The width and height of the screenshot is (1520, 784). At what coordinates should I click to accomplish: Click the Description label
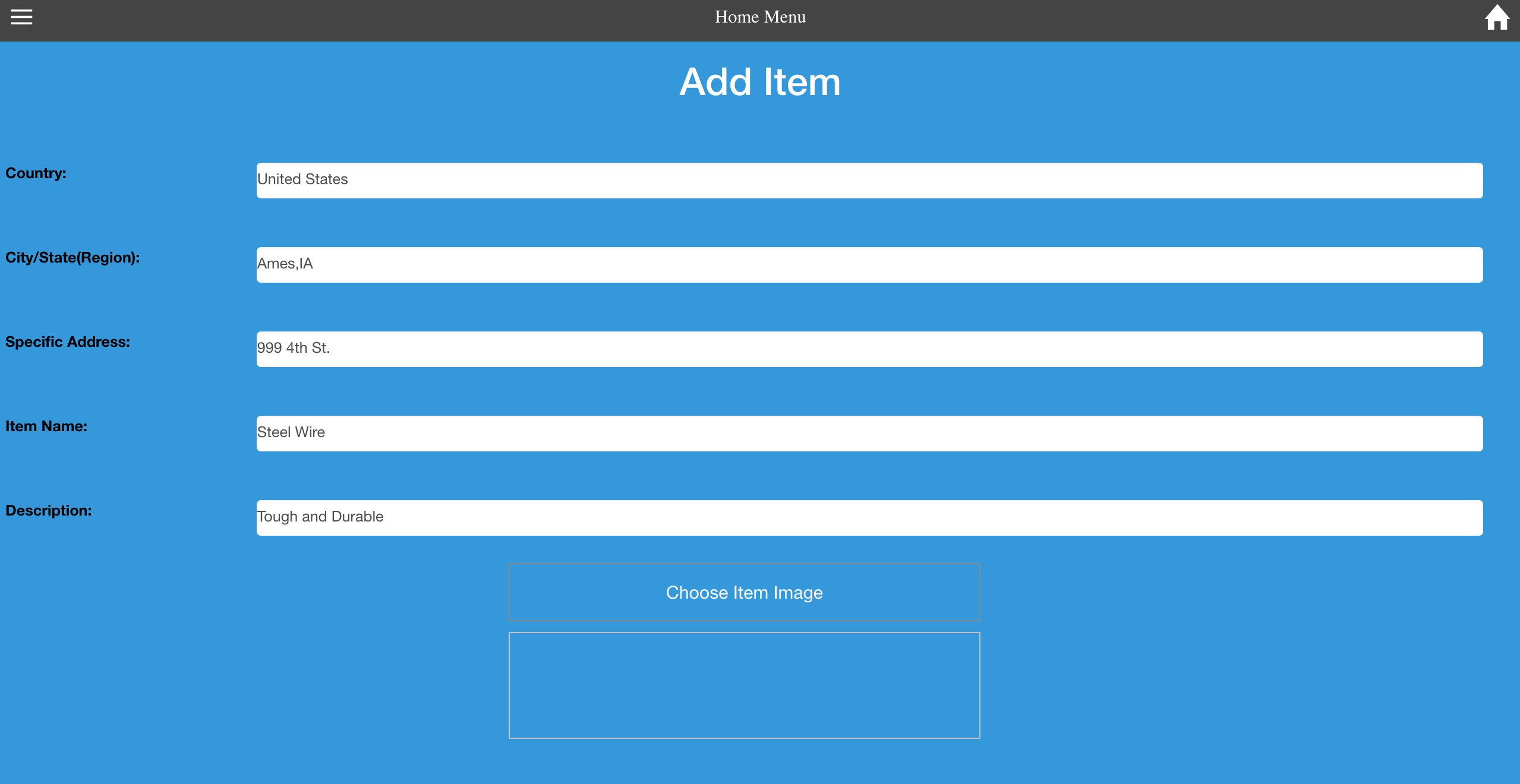click(49, 510)
